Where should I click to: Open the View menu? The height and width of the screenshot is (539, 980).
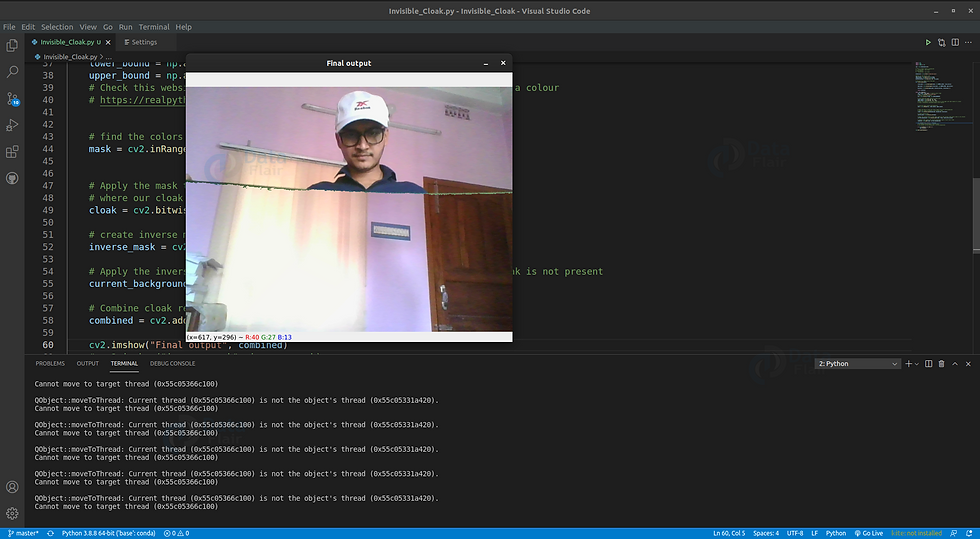pyautogui.click(x=88, y=27)
